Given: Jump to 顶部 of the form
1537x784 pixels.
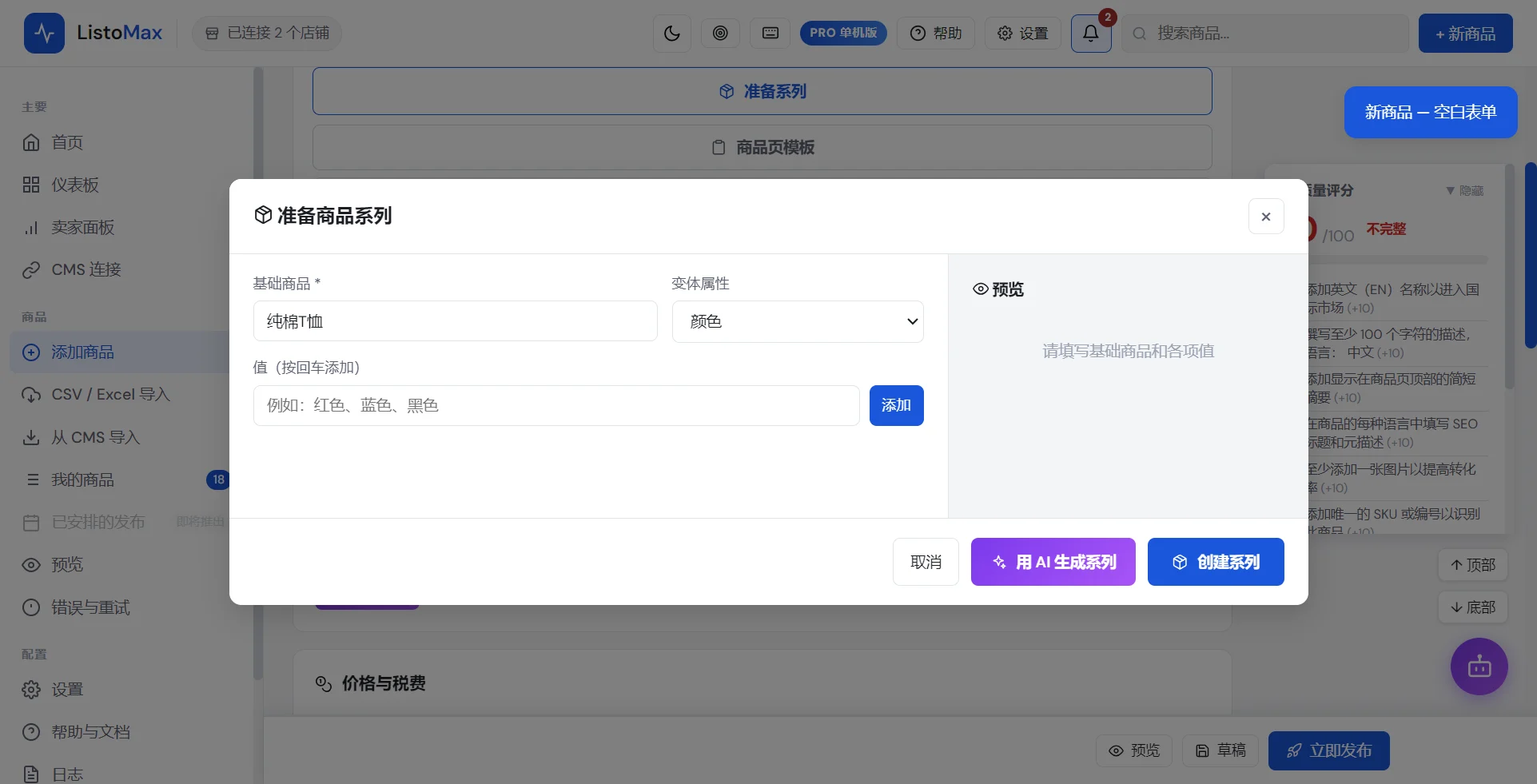Looking at the screenshot, I should [x=1473, y=565].
